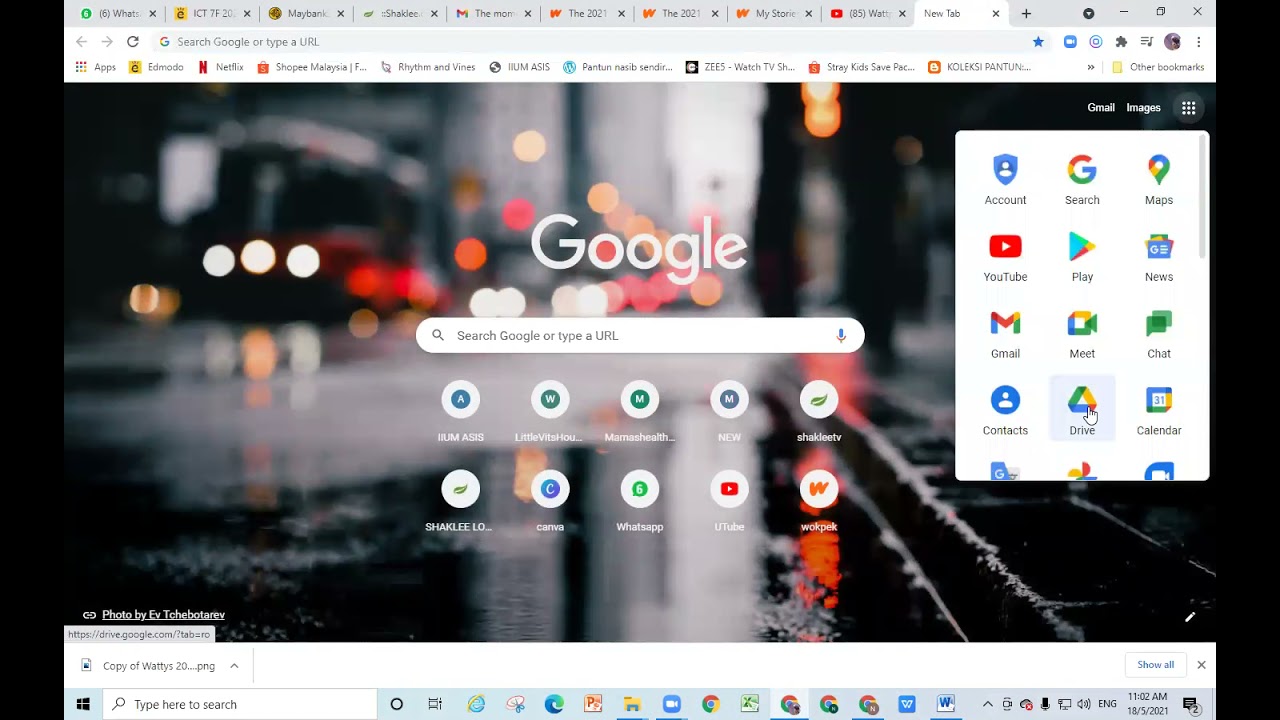The height and width of the screenshot is (720, 1280).
Task: Reload the current page
Action: (133, 42)
